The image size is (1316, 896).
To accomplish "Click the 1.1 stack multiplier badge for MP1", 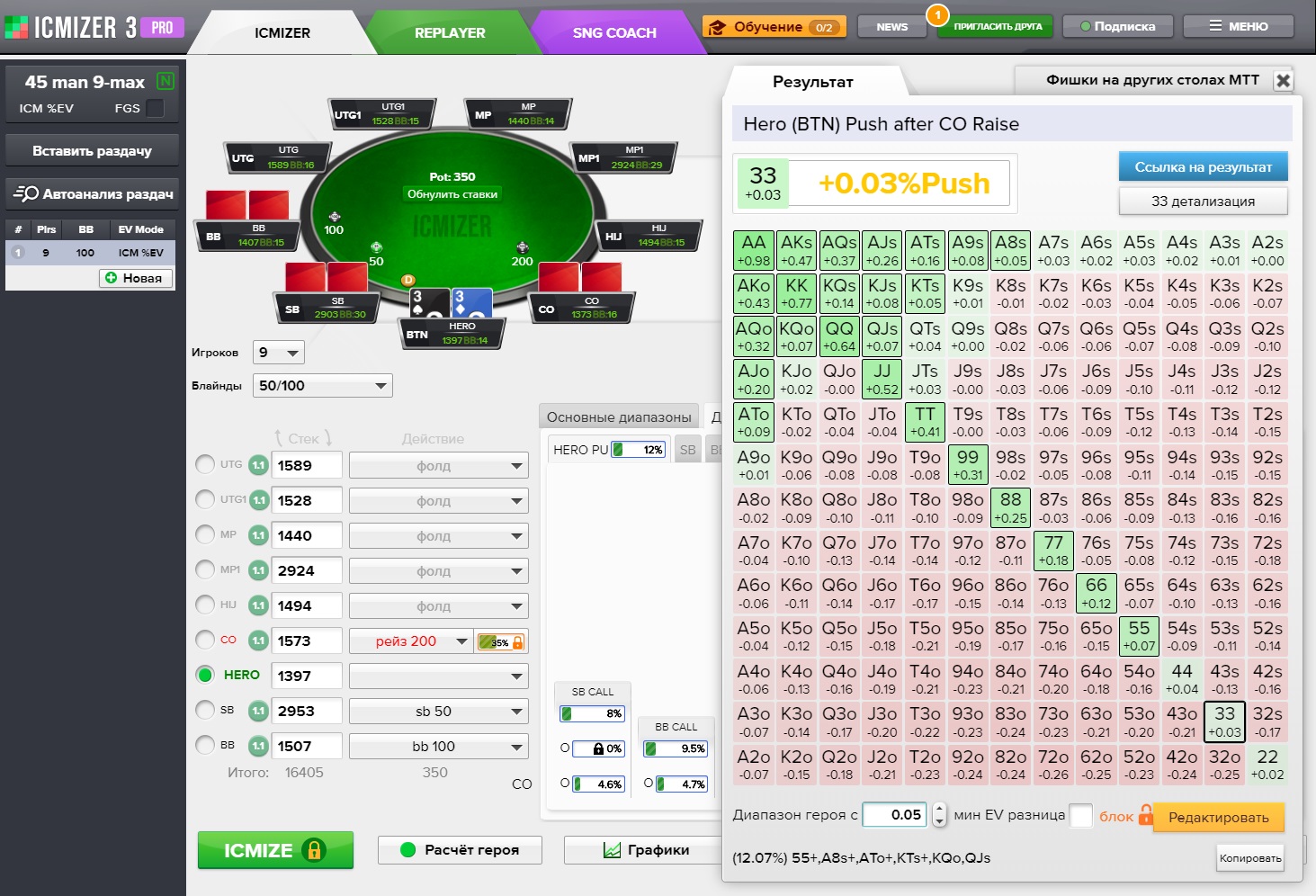I will pos(258,570).
